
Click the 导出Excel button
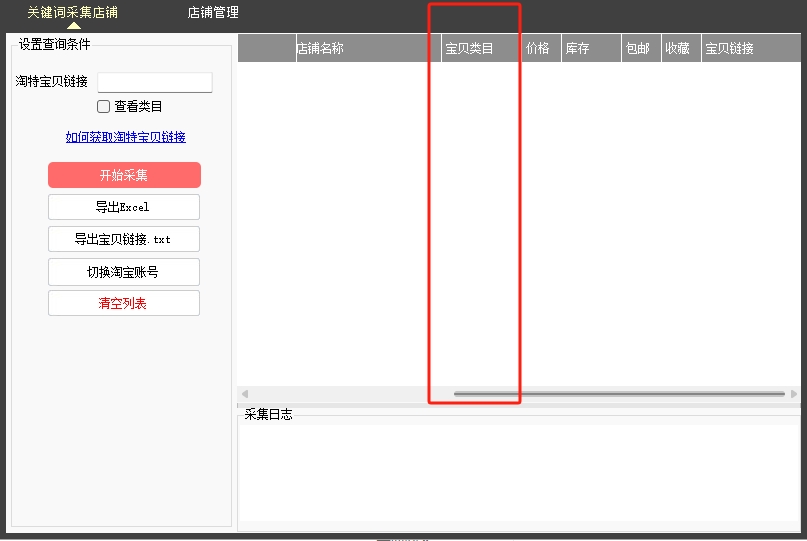pyautogui.click(x=124, y=207)
